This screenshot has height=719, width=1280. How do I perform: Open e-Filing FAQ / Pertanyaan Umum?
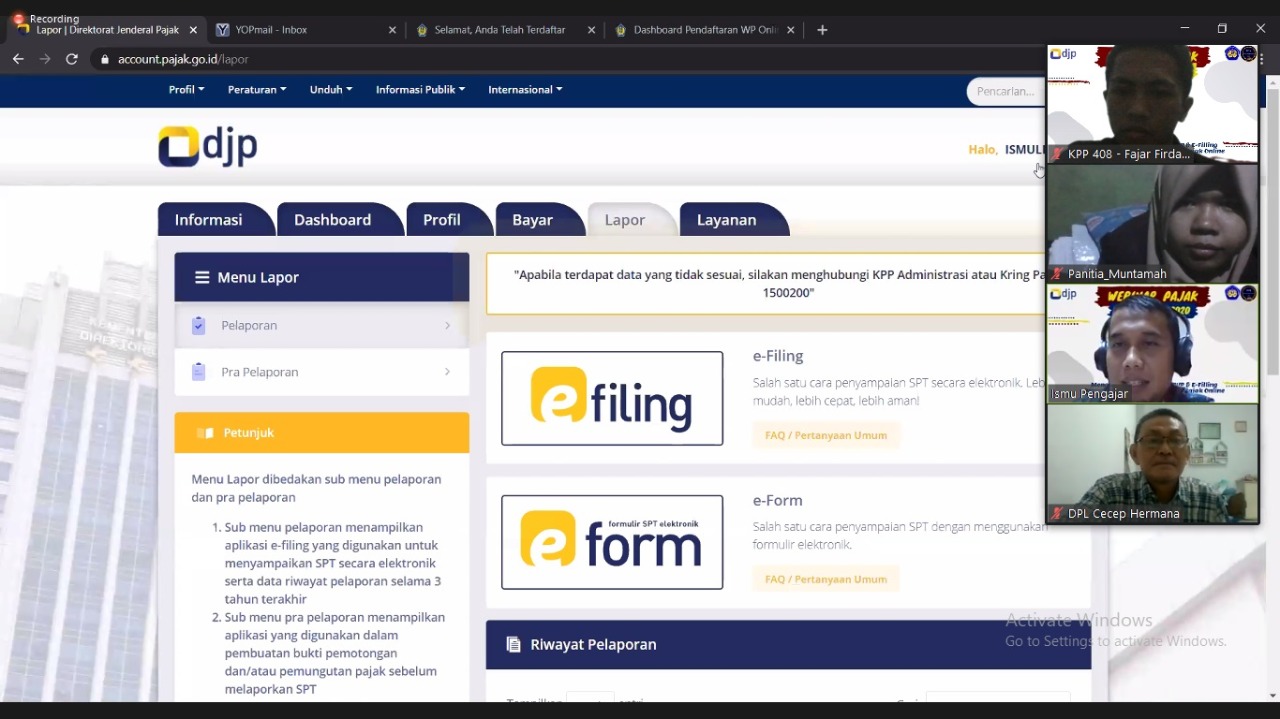(x=825, y=435)
